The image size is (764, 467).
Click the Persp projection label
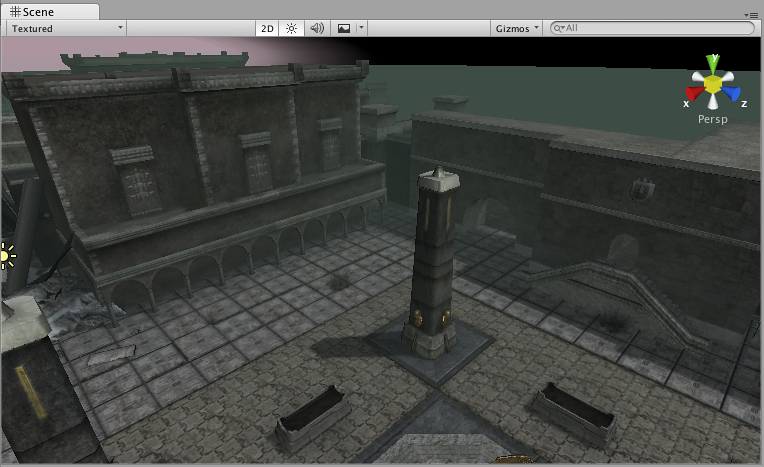click(x=712, y=119)
